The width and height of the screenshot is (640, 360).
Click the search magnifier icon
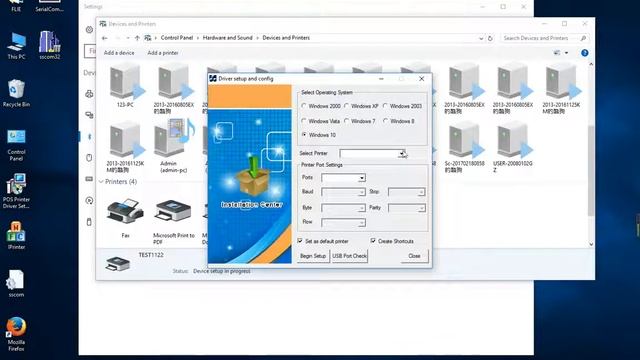coord(583,38)
